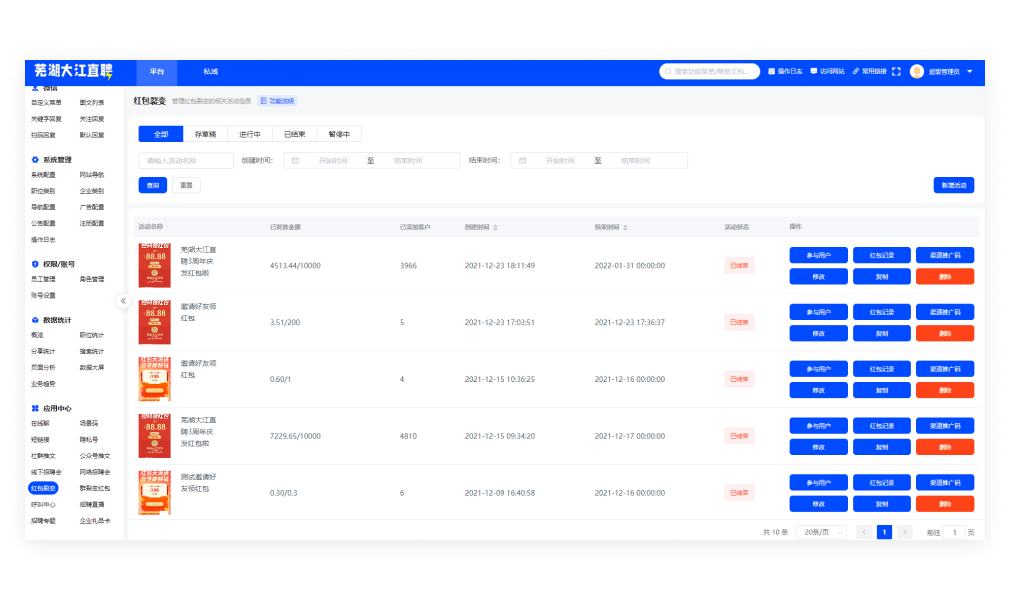
Task: Open 常用链接 link icon in top bar
Action: click(x=856, y=72)
